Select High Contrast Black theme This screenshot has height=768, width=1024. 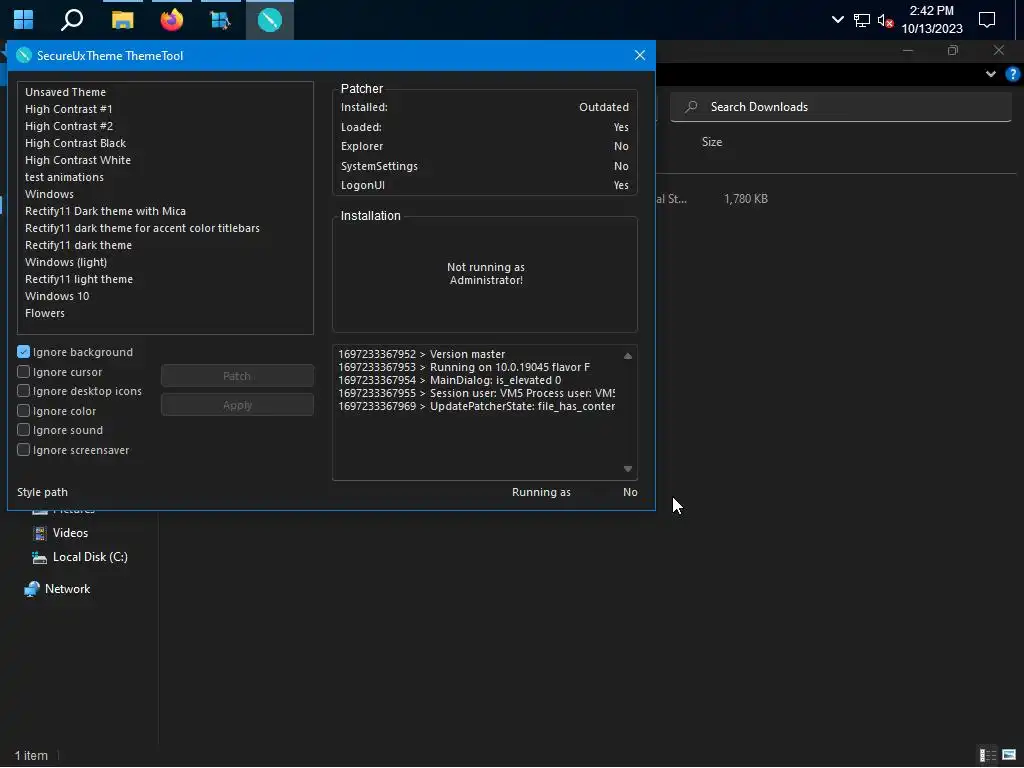[75, 143]
